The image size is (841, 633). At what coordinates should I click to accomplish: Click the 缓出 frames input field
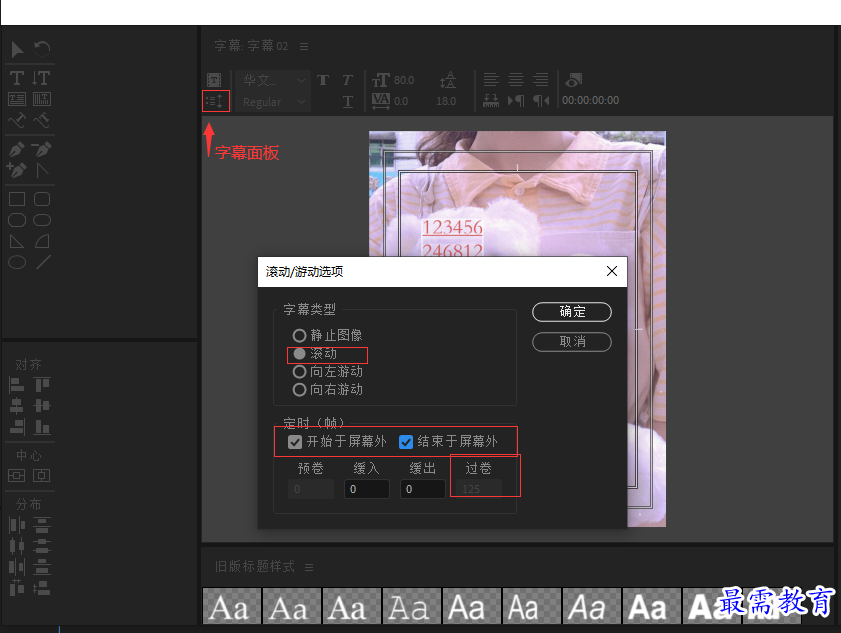click(423, 489)
